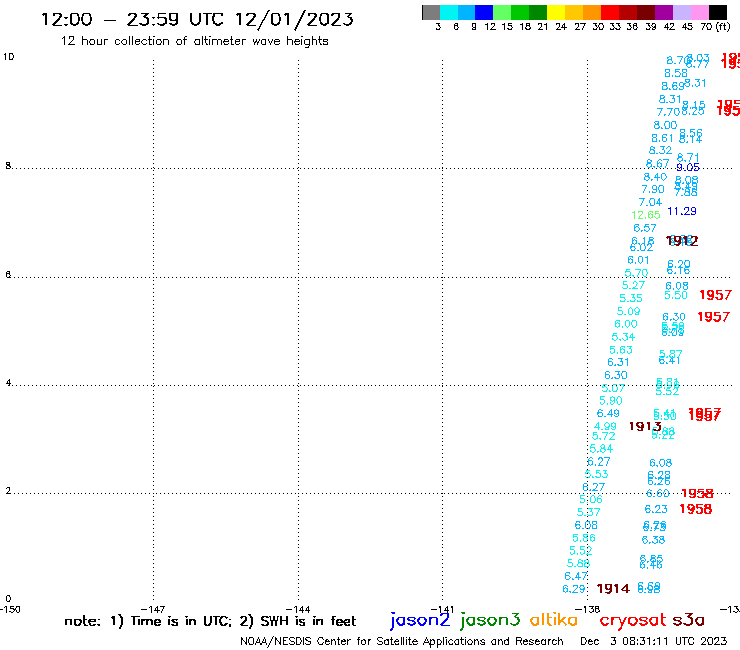Image resolution: width=740 pixels, height=650 pixels.
Task: Click the pink 70 ft legend swatch
Action: (x=699, y=12)
